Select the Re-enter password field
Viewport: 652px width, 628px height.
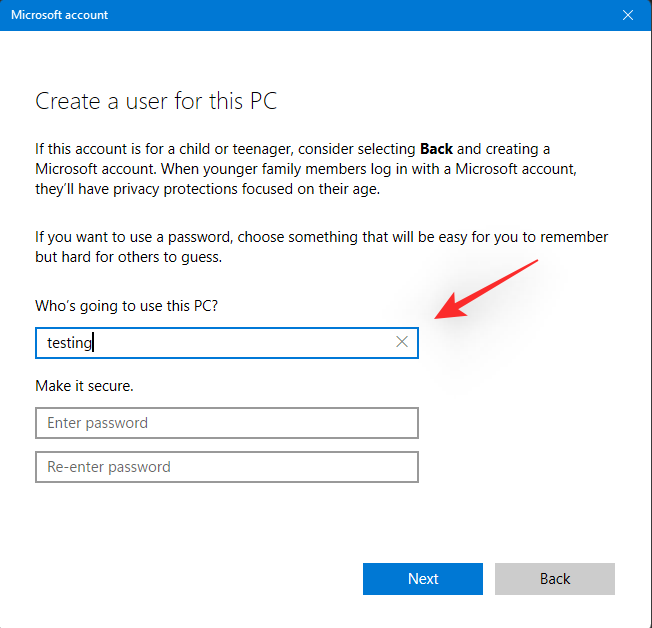226,467
